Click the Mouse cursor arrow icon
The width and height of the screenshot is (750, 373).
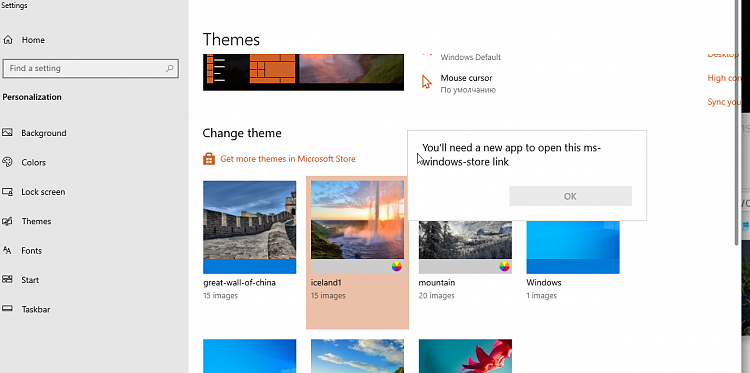click(426, 82)
